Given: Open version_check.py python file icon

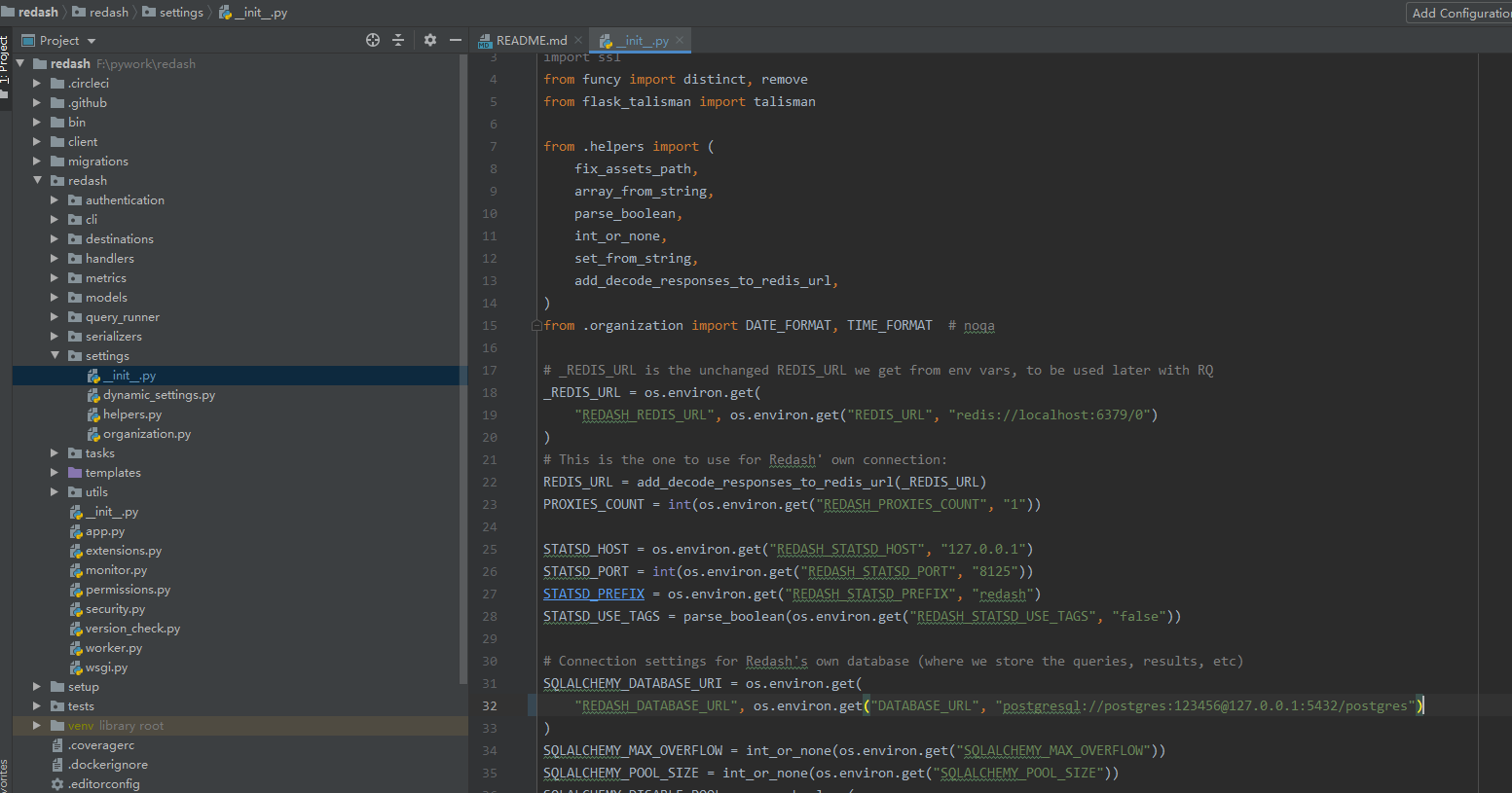Looking at the screenshot, I should pyautogui.click(x=76, y=629).
